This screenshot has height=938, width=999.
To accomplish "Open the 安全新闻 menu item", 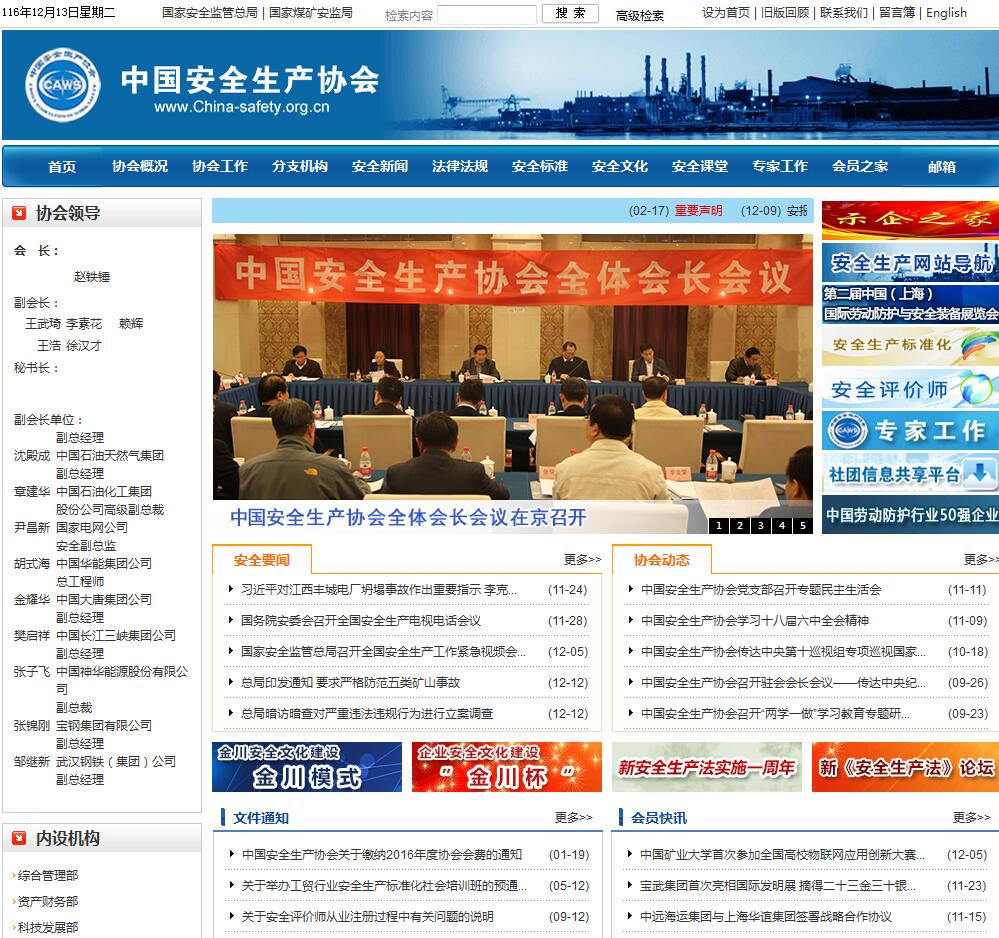I will (380, 166).
